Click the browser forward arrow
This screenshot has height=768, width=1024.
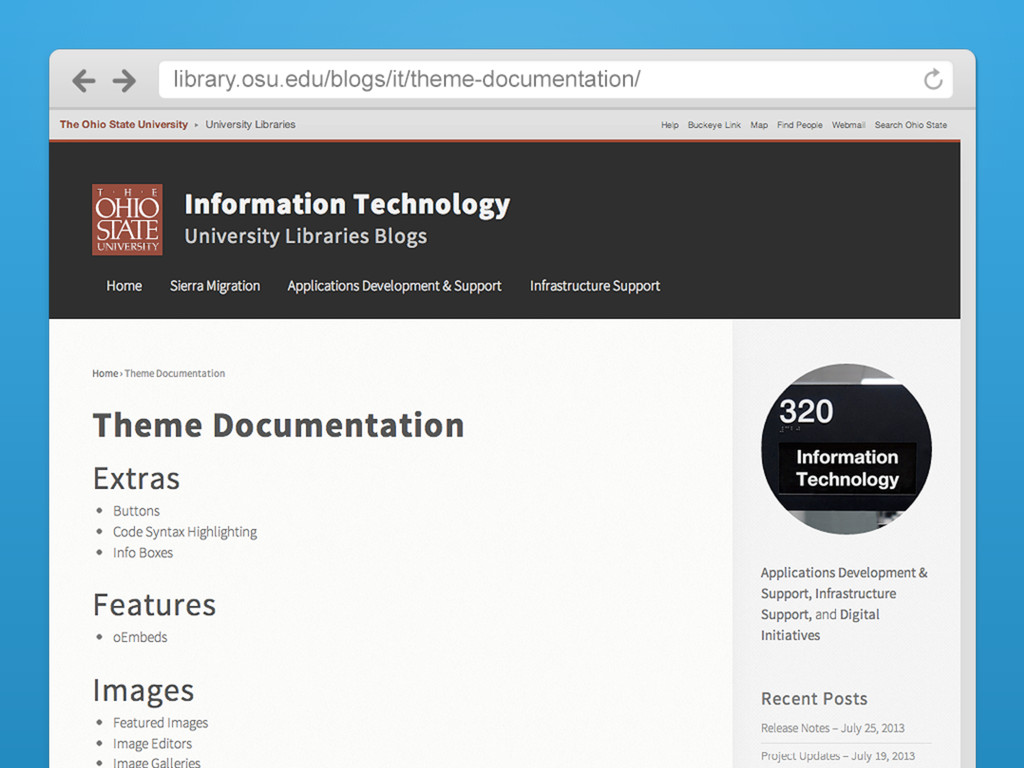tap(124, 81)
